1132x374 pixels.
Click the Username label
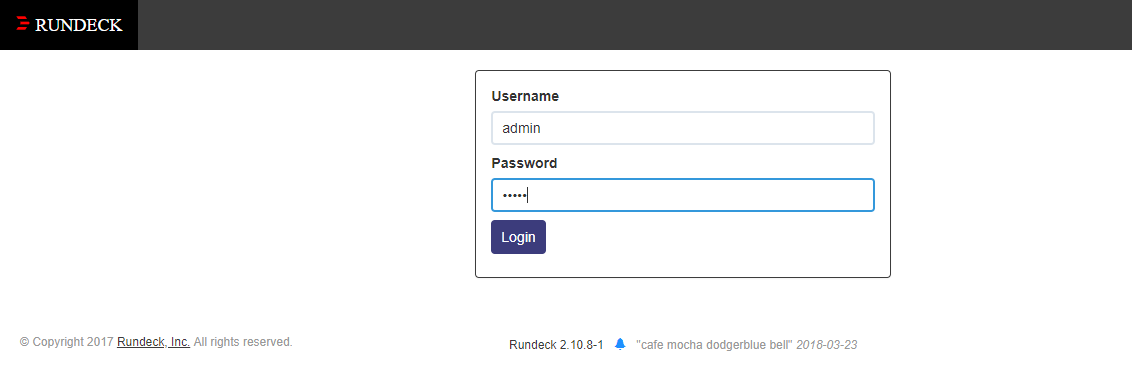525,96
